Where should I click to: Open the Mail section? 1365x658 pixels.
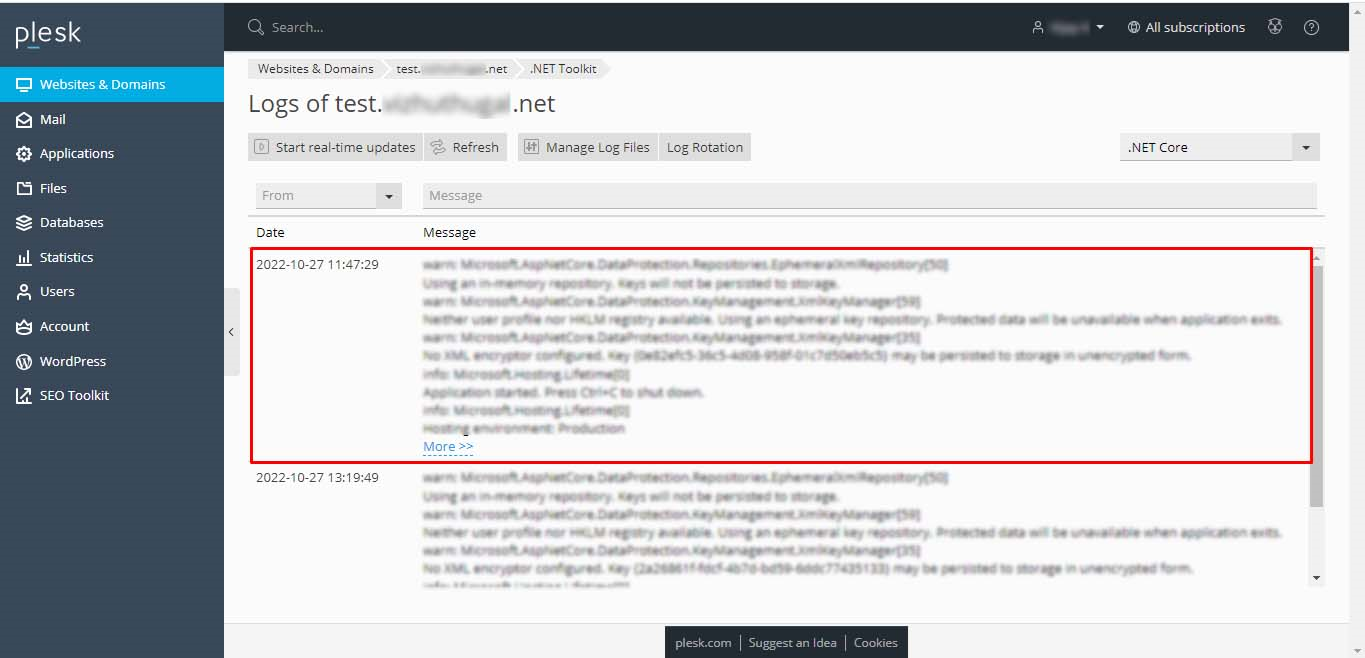tap(112, 119)
